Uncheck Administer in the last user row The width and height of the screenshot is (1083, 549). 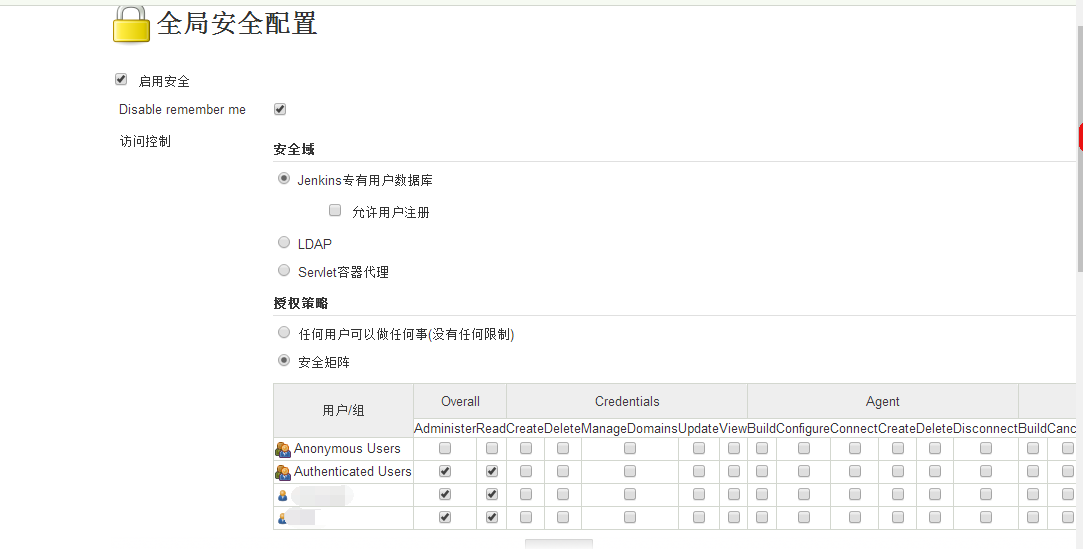445,517
